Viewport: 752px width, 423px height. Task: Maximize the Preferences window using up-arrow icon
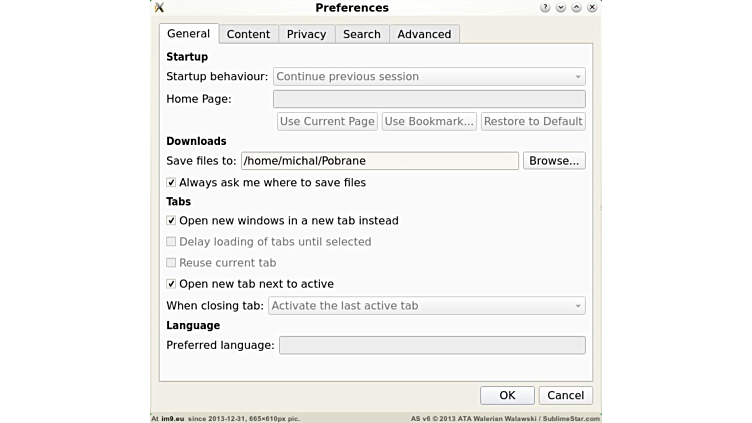(577, 8)
